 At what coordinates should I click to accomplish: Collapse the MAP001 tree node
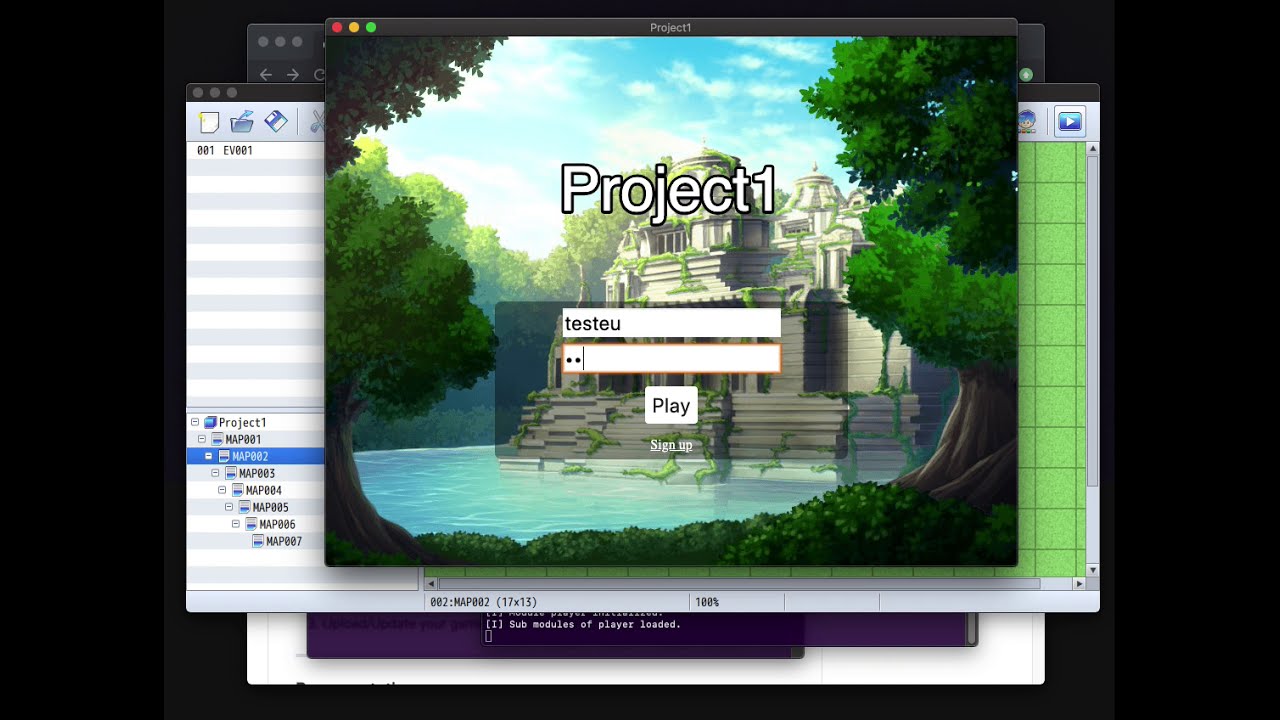(x=202, y=439)
